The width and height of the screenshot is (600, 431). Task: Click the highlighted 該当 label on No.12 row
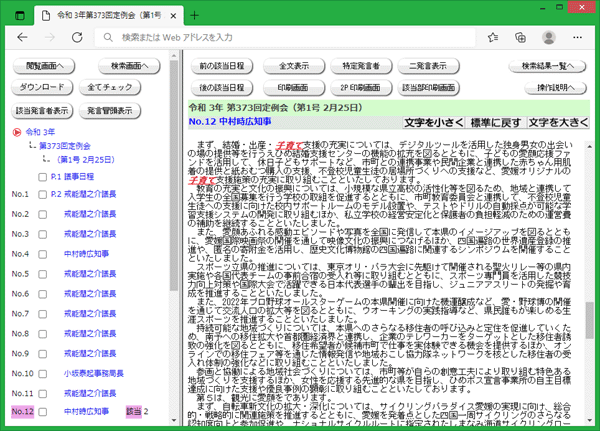tap(134, 412)
